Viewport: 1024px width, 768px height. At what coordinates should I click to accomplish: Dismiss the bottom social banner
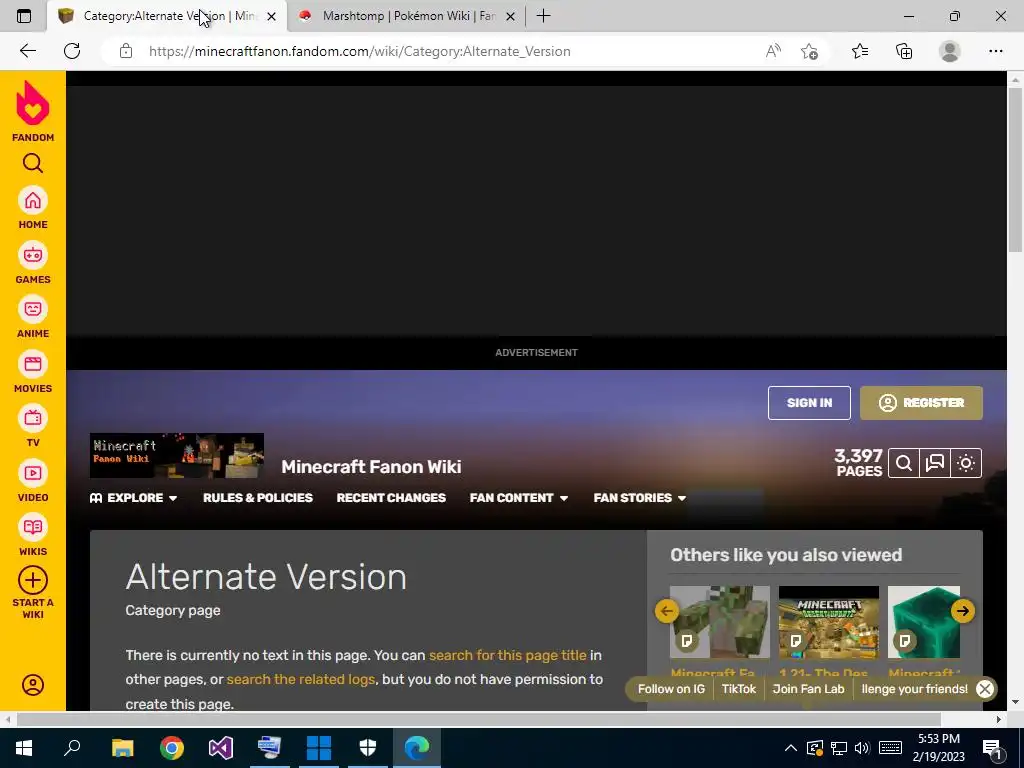(x=985, y=689)
